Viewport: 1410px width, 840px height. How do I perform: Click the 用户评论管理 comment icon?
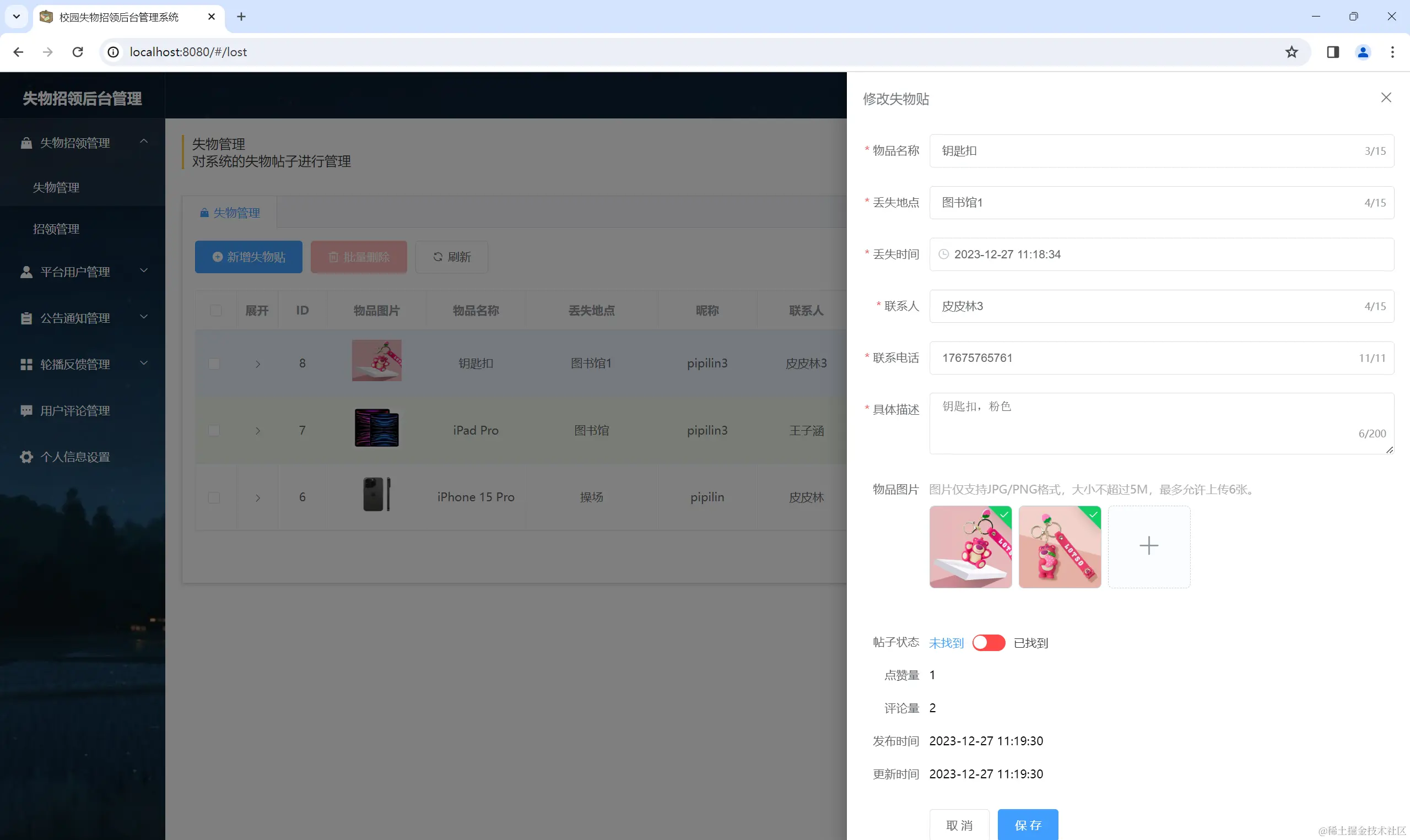26,410
